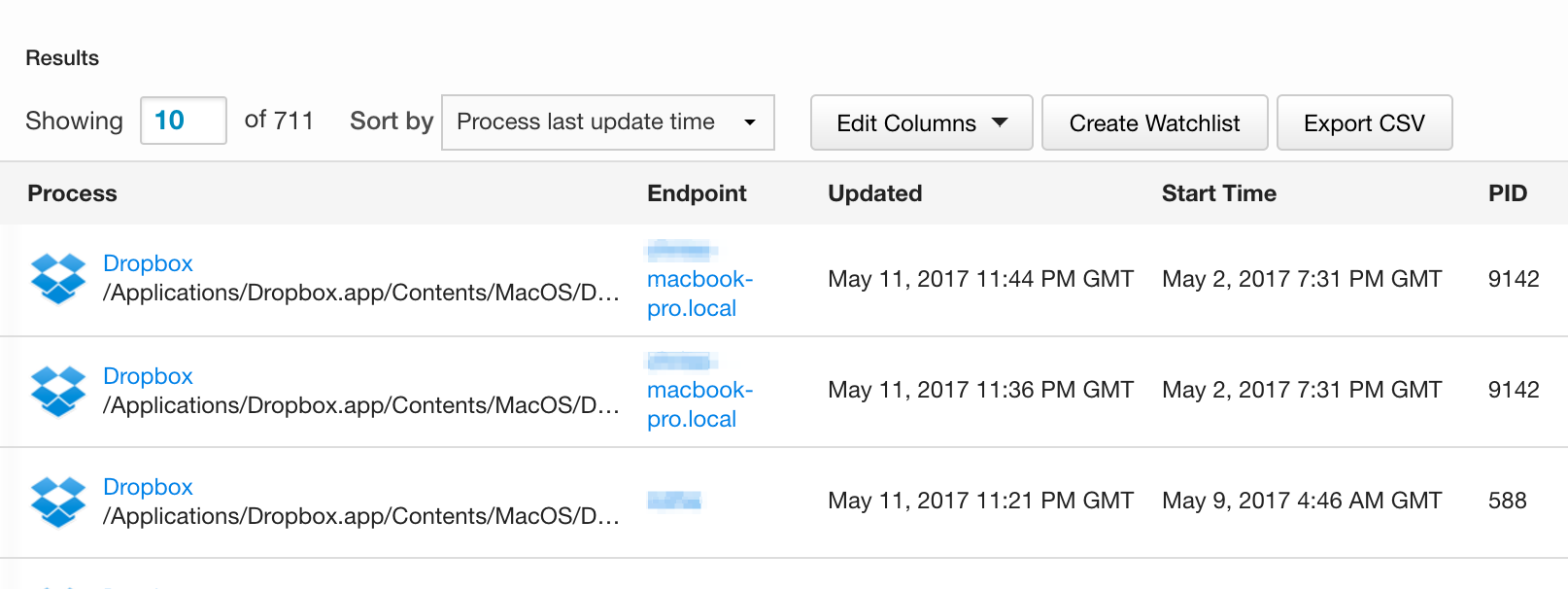Open second row macbook-pro.local endpoint link
Image resolution: width=1568 pixels, height=589 pixels.
[x=699, y=404]
